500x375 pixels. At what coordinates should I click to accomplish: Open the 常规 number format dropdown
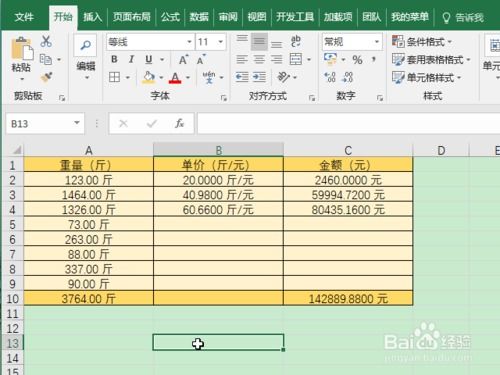coord(377,42)
